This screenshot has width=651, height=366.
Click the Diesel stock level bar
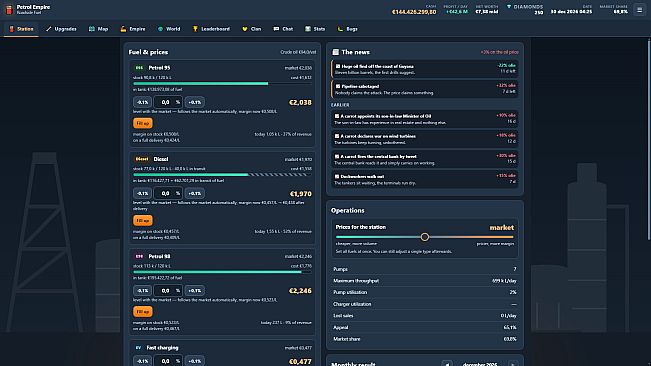[222, 175]
